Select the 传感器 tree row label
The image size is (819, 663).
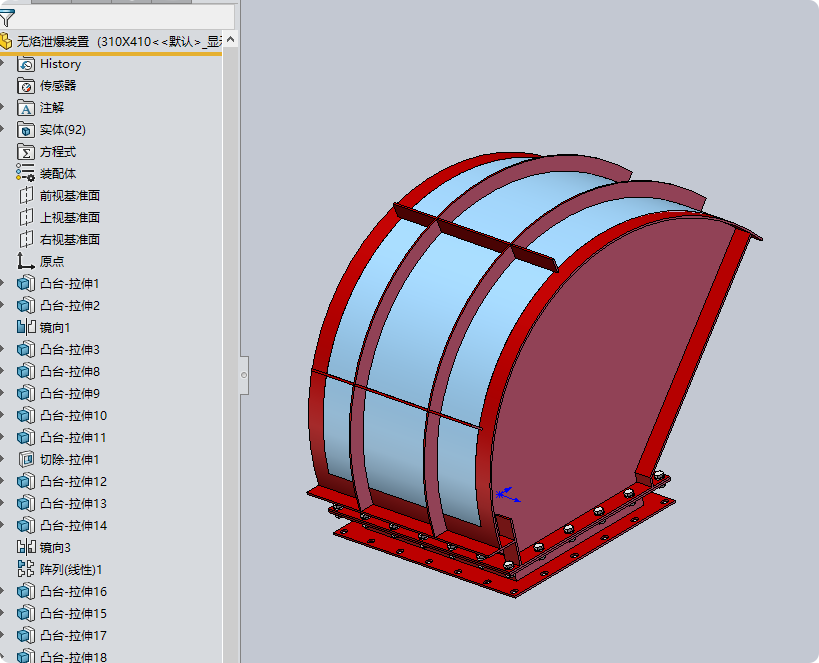(58, 86)
